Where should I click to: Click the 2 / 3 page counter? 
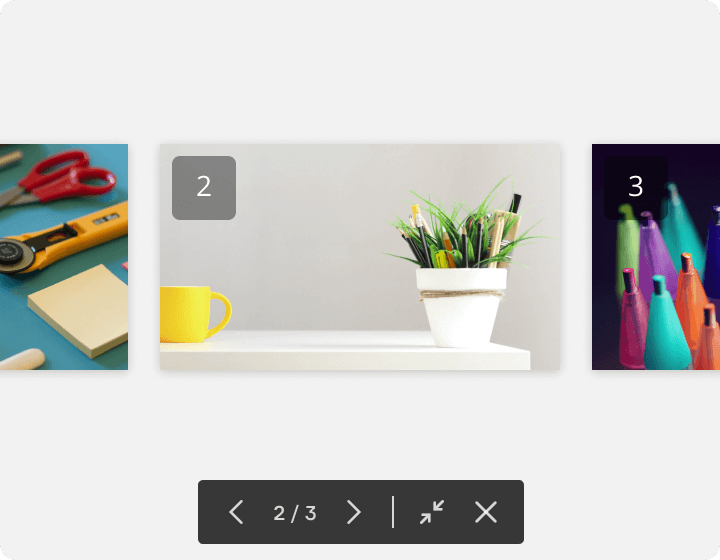click(x=295, y=513)
